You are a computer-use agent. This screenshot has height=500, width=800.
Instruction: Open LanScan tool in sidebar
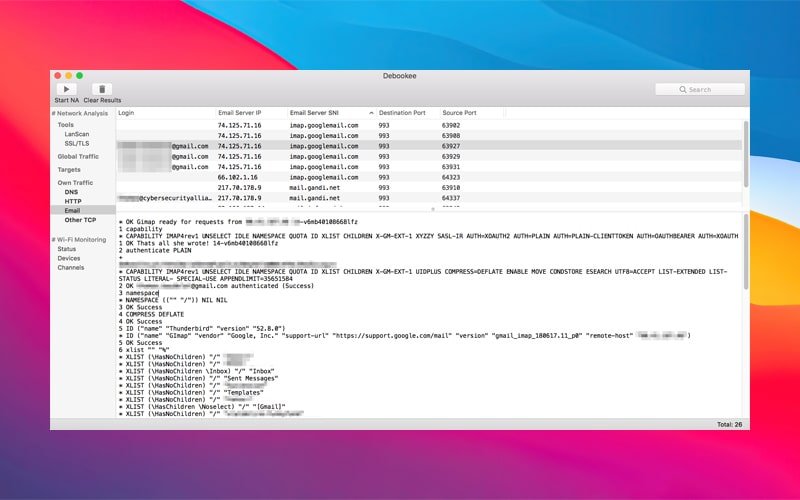click(77, 134)
